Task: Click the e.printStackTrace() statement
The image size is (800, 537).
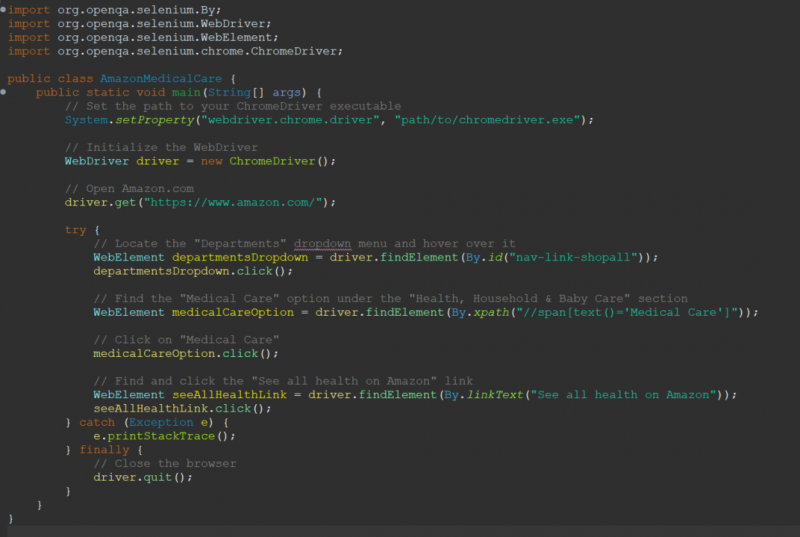Action: [164, 437]
